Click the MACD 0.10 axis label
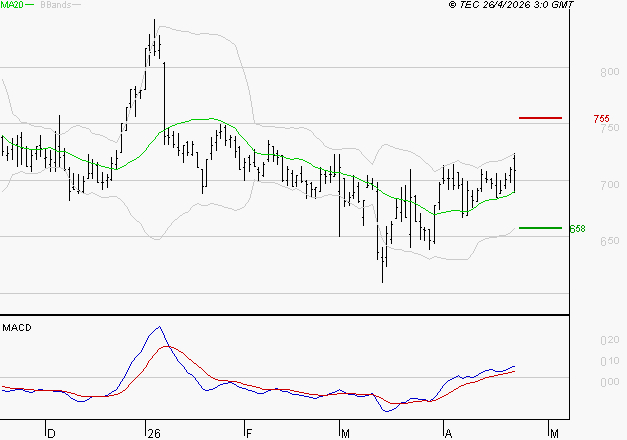This screenshot has height=440, width=627. 610,361
